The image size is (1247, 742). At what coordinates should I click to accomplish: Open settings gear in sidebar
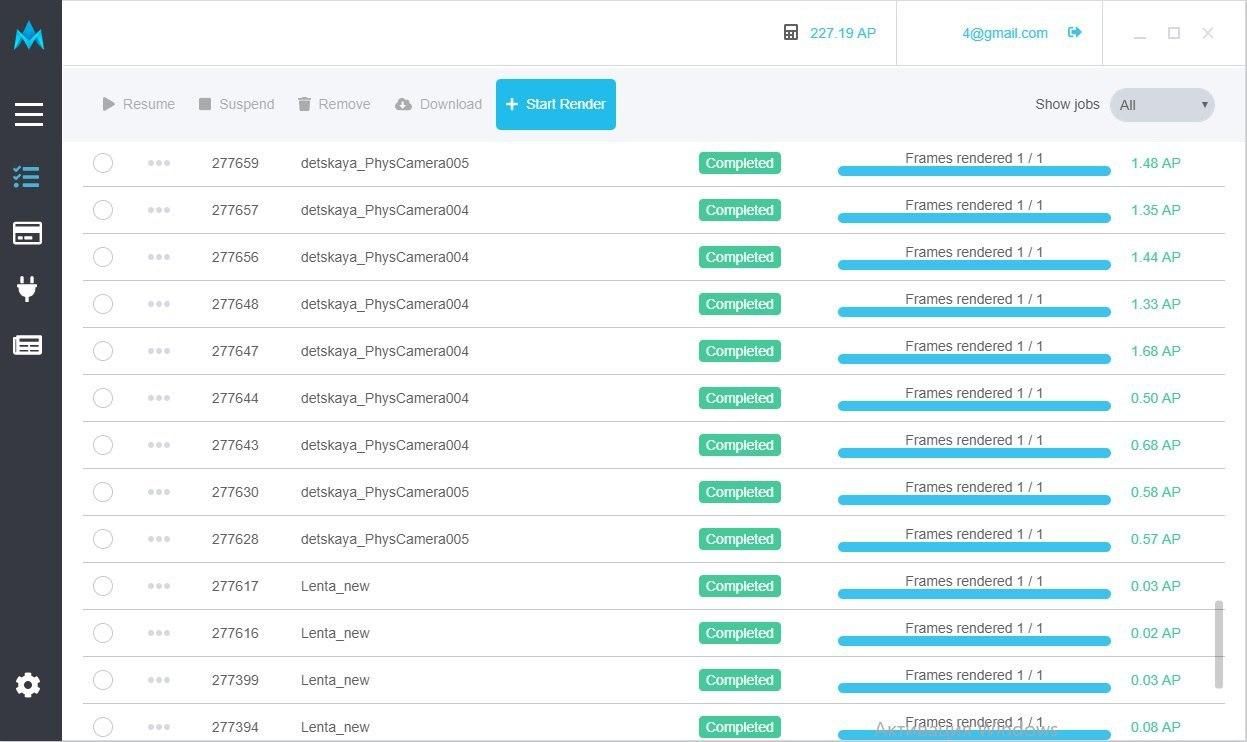click(28, 685)
